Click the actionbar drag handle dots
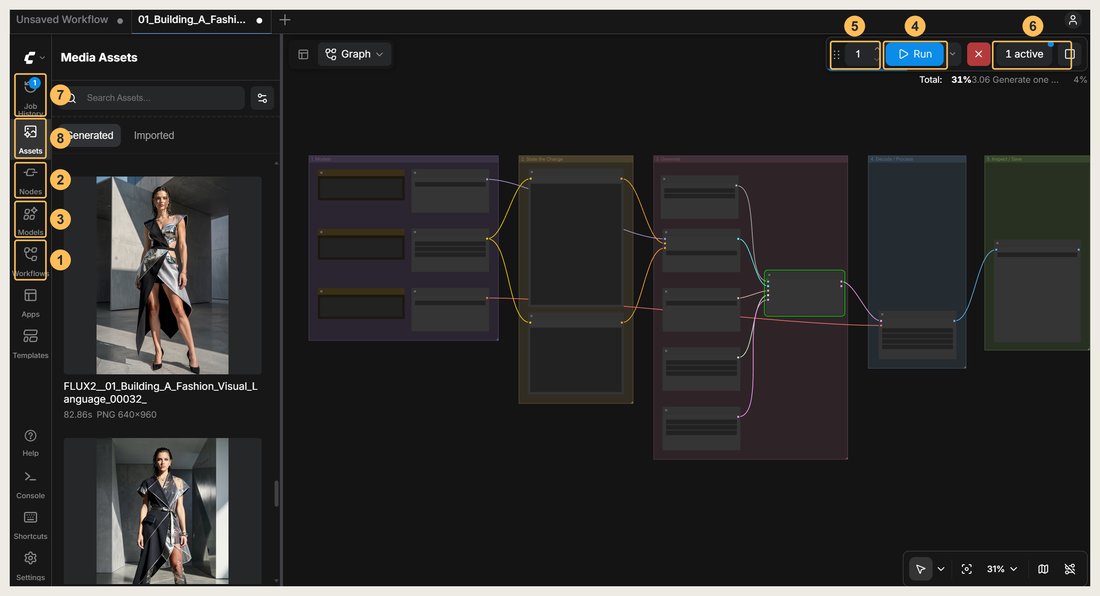Image resolution: width=1100 pixels, height=596 pixels. [836, 54]
